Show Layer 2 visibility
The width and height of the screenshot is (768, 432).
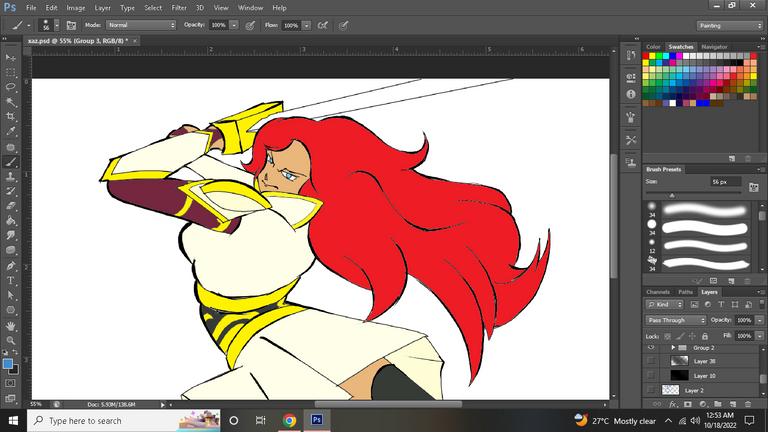pos(651,390)
